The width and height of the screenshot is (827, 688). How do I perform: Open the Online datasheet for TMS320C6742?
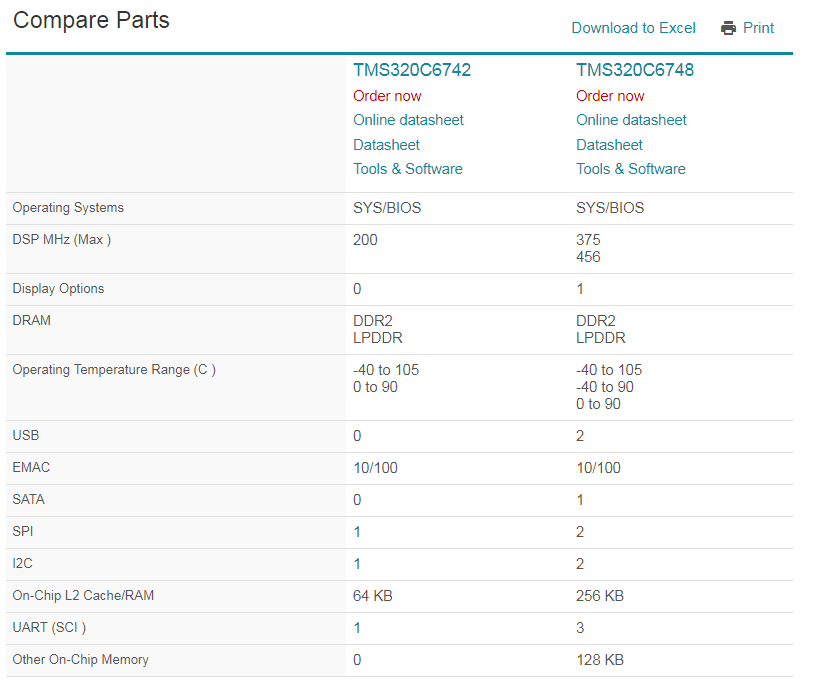pos(408,120)
